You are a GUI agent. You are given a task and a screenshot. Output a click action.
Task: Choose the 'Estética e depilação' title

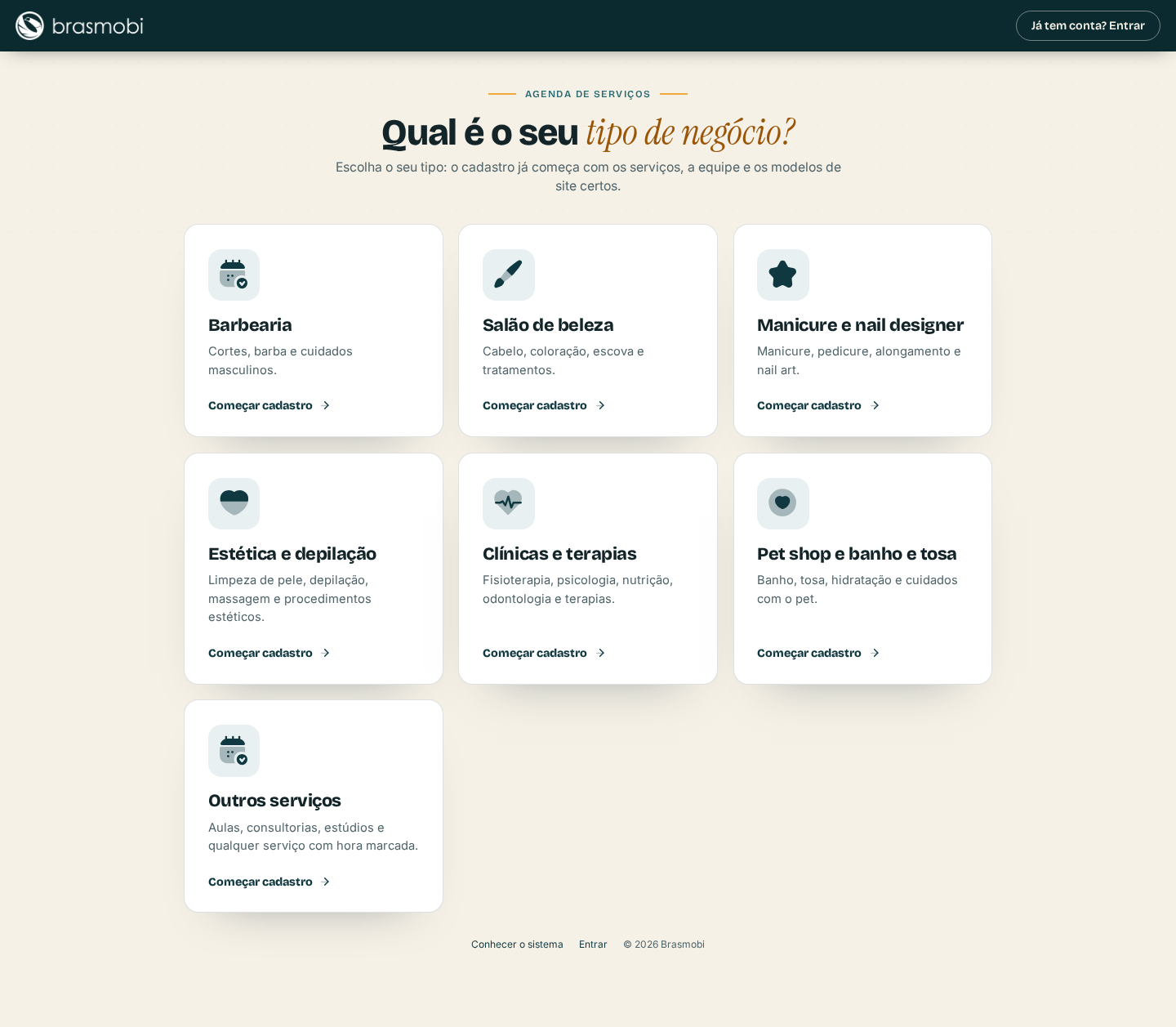pyautogui.click(x=292, y=554)
